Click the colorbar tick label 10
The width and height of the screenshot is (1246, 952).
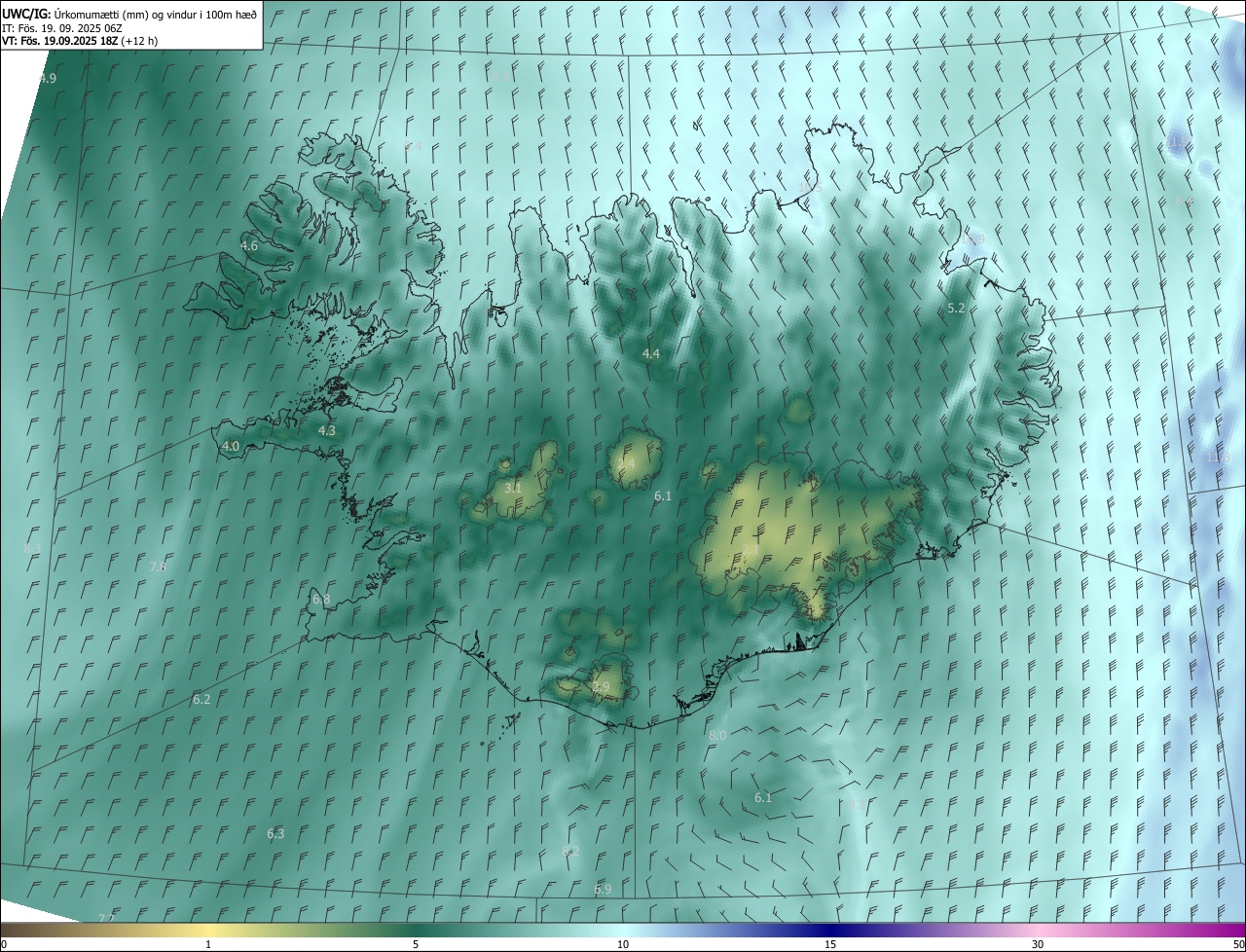coord(623,944)
